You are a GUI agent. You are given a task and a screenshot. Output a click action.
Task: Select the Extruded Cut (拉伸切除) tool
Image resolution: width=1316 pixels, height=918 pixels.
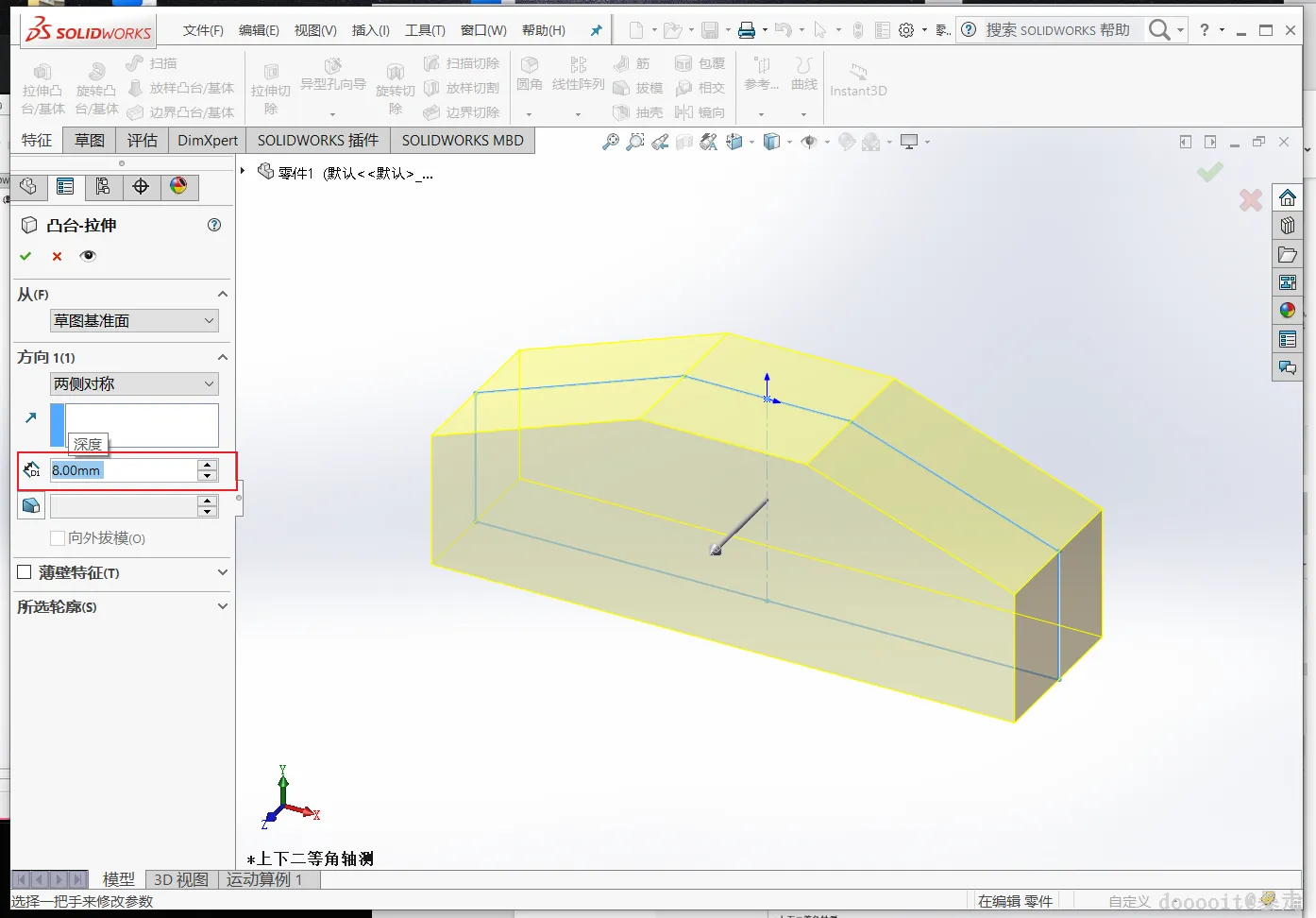(271, 90)
